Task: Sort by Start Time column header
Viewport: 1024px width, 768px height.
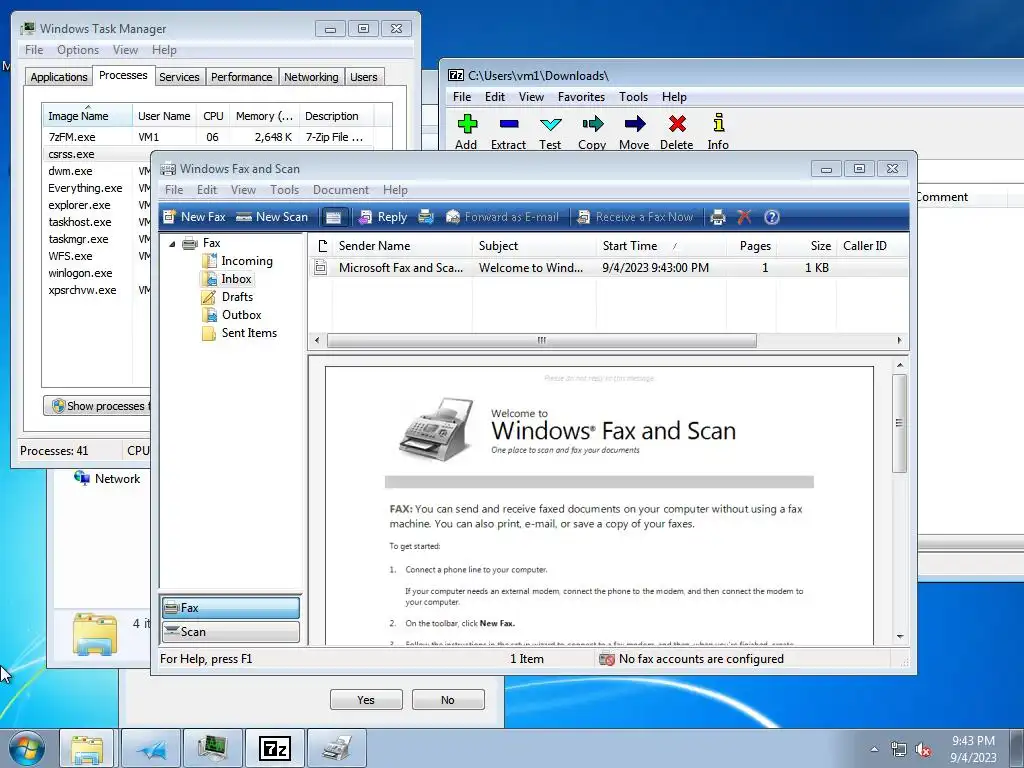Action: pos(661,246)
